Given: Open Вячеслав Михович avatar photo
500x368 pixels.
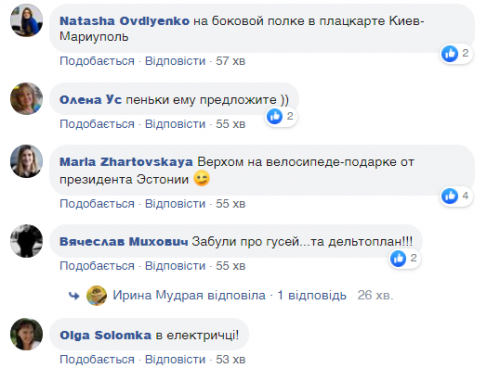Looking at the screenshot, I should (x=27, y=241).
